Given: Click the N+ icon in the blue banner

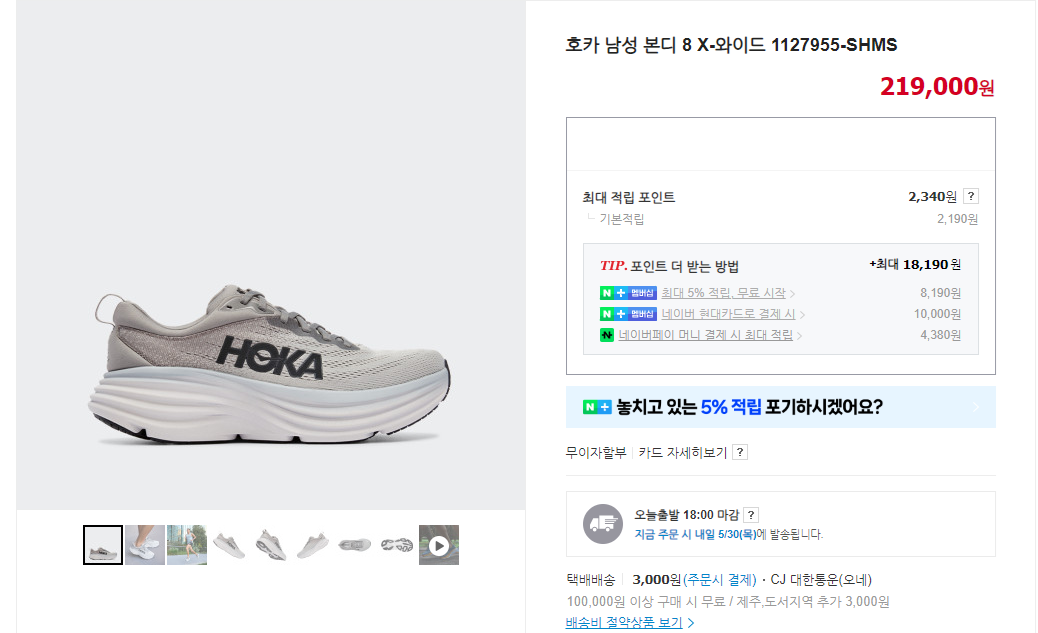Looking at the screenshot, I should tap(595, 406).
